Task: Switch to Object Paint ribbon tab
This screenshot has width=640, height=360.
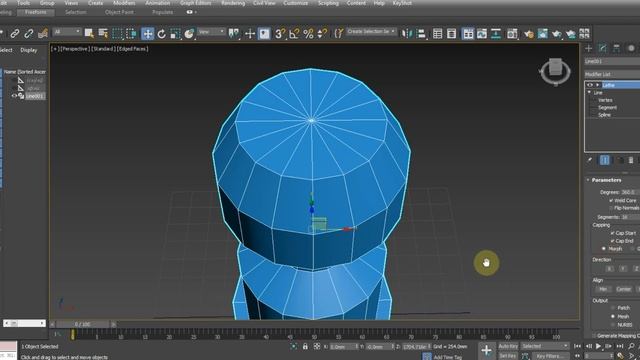Action: (119, 12)
